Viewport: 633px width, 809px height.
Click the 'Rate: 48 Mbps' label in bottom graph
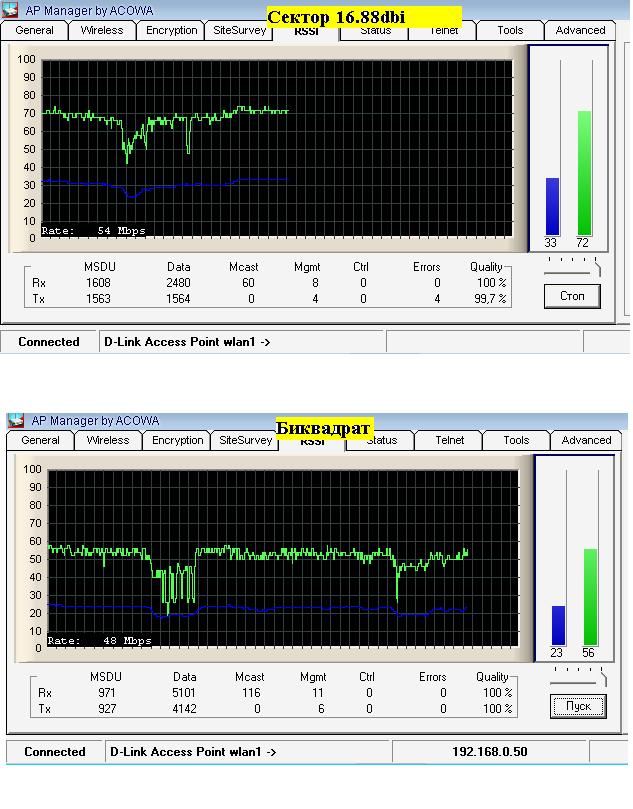[100, 641]
